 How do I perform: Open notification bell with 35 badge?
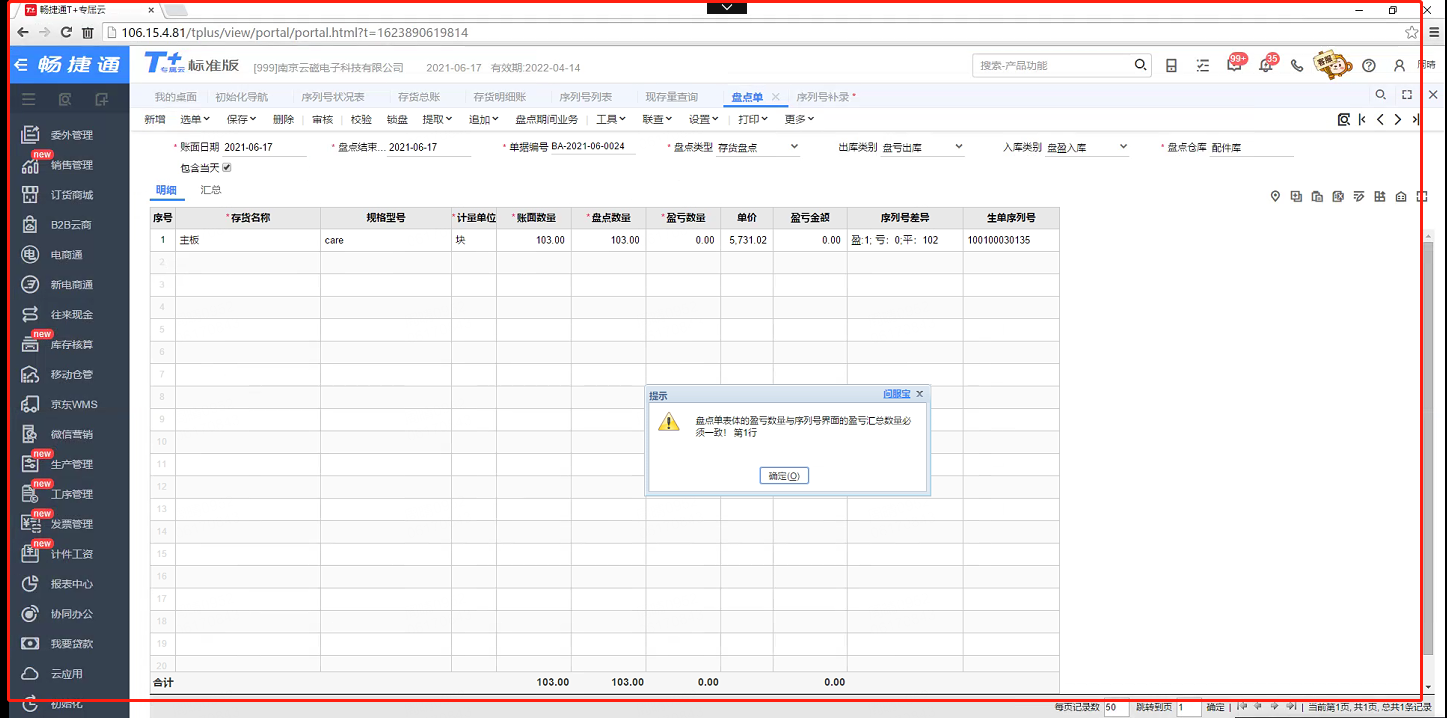pyautogui.click(x=1267, y=65)
